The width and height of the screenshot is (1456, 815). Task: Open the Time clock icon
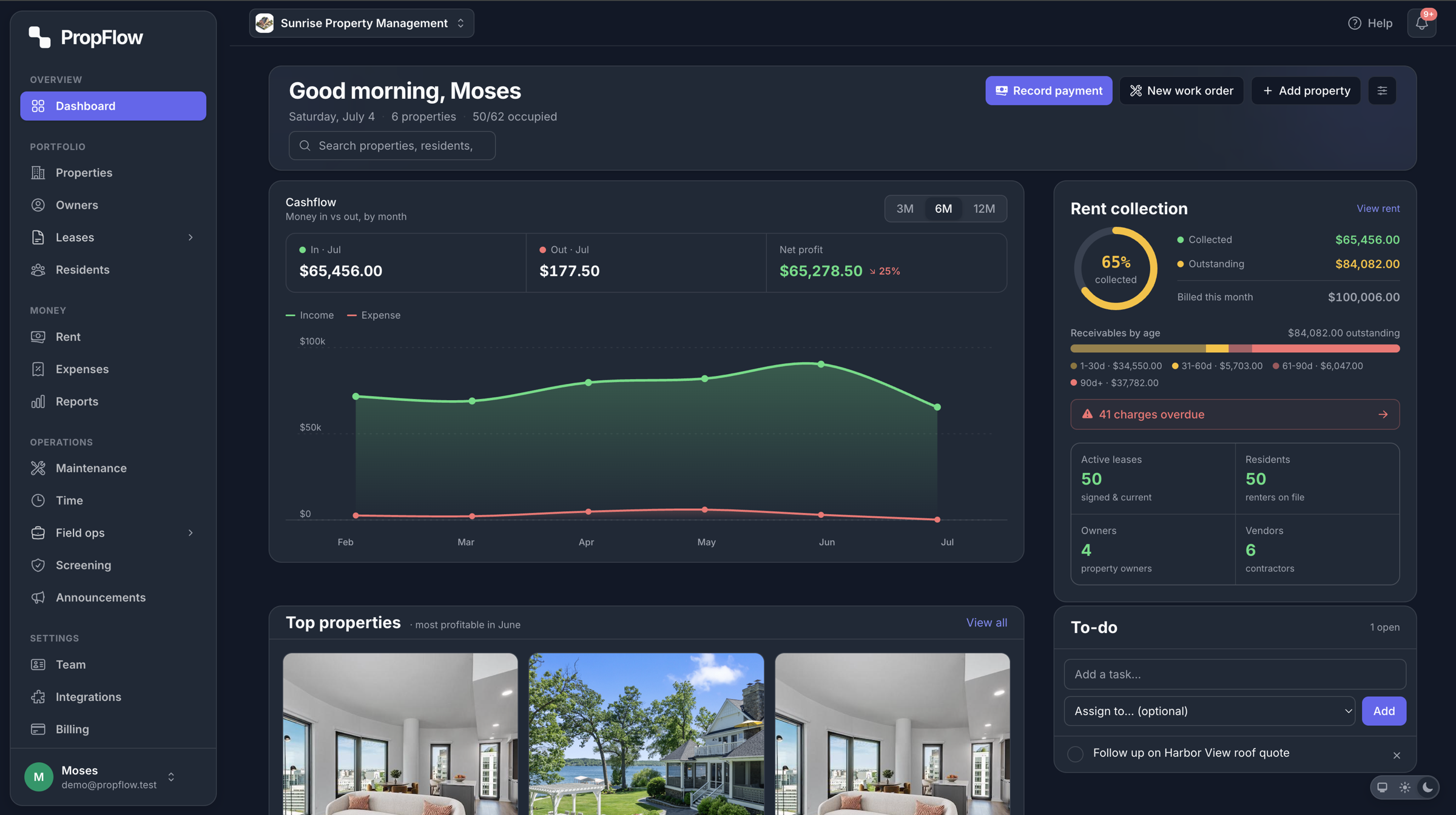(x=38, y=500)
